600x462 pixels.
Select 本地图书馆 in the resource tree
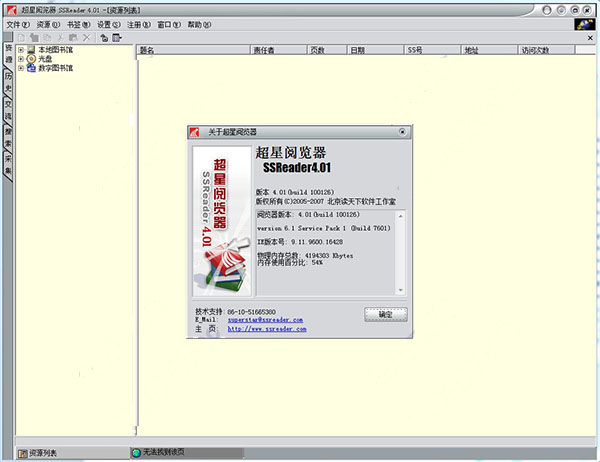tap(55, 50)
